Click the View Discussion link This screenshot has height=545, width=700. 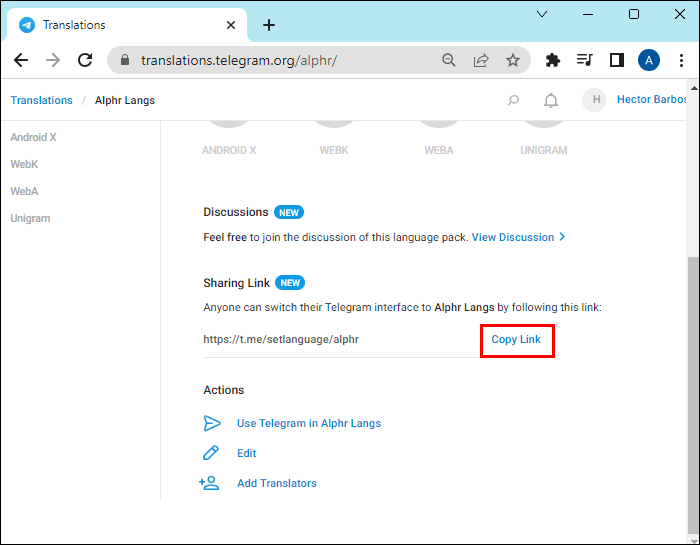pyautogui.click(x=518, y=237)
